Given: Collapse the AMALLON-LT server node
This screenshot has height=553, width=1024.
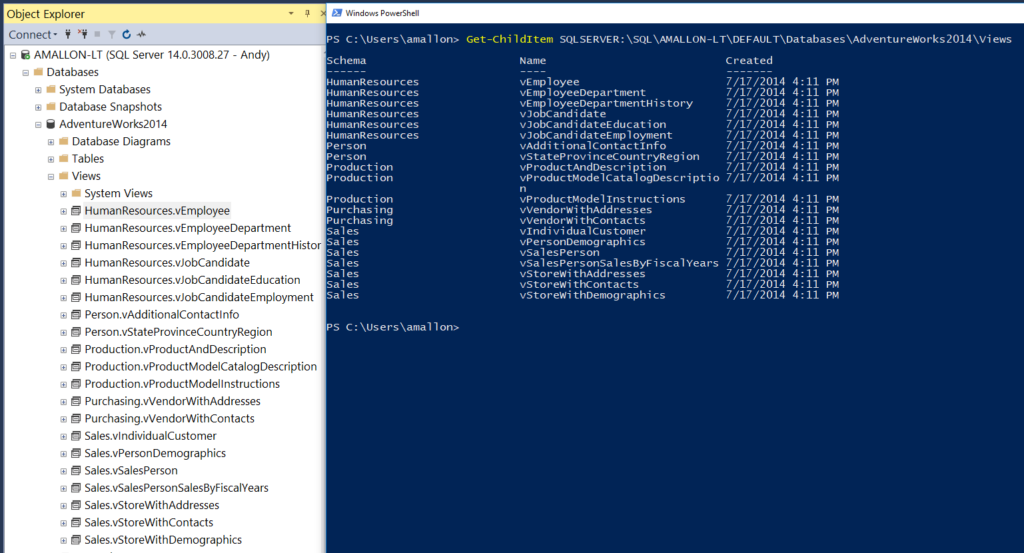Looking at the screenshot, I should (x=13, y=55).
